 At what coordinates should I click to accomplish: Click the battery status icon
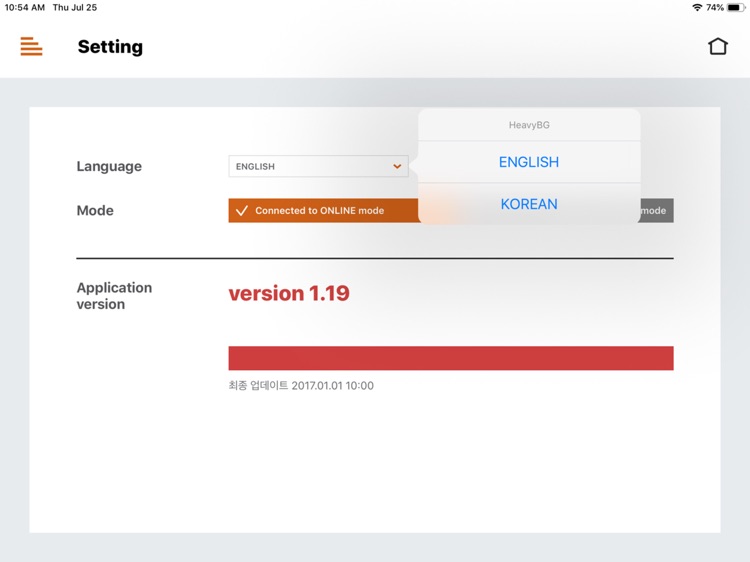(x=736, y=7)
